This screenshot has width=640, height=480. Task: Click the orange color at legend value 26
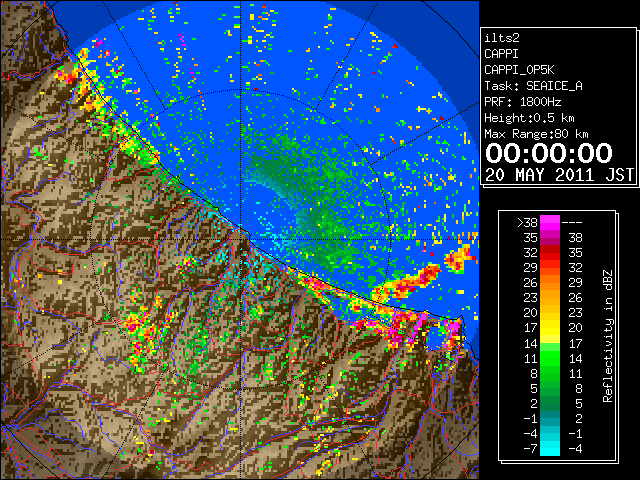click(x=550, y=283)
